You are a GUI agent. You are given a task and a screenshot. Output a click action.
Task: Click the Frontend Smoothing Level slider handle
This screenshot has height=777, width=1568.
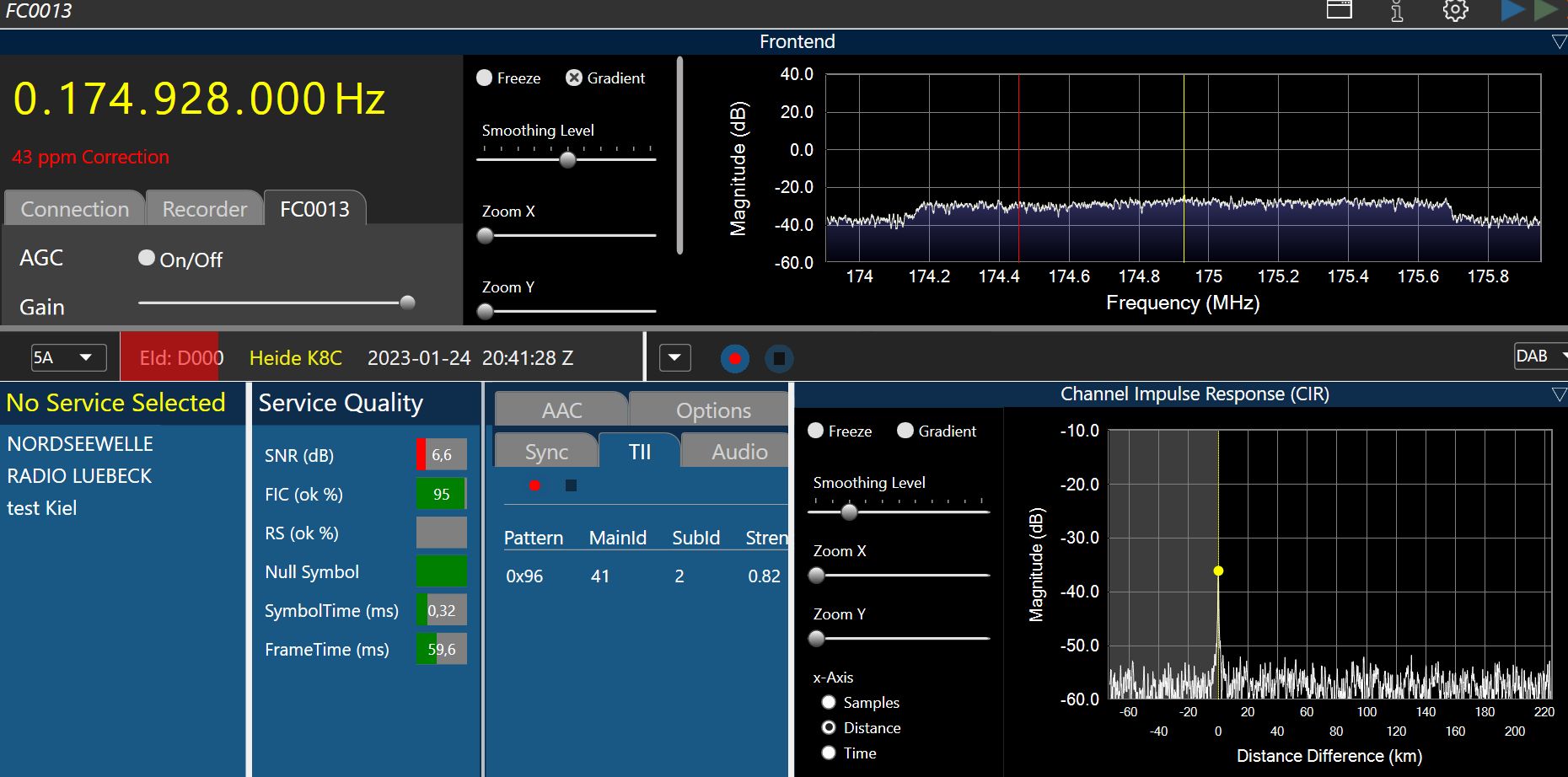tap(567, 159)
